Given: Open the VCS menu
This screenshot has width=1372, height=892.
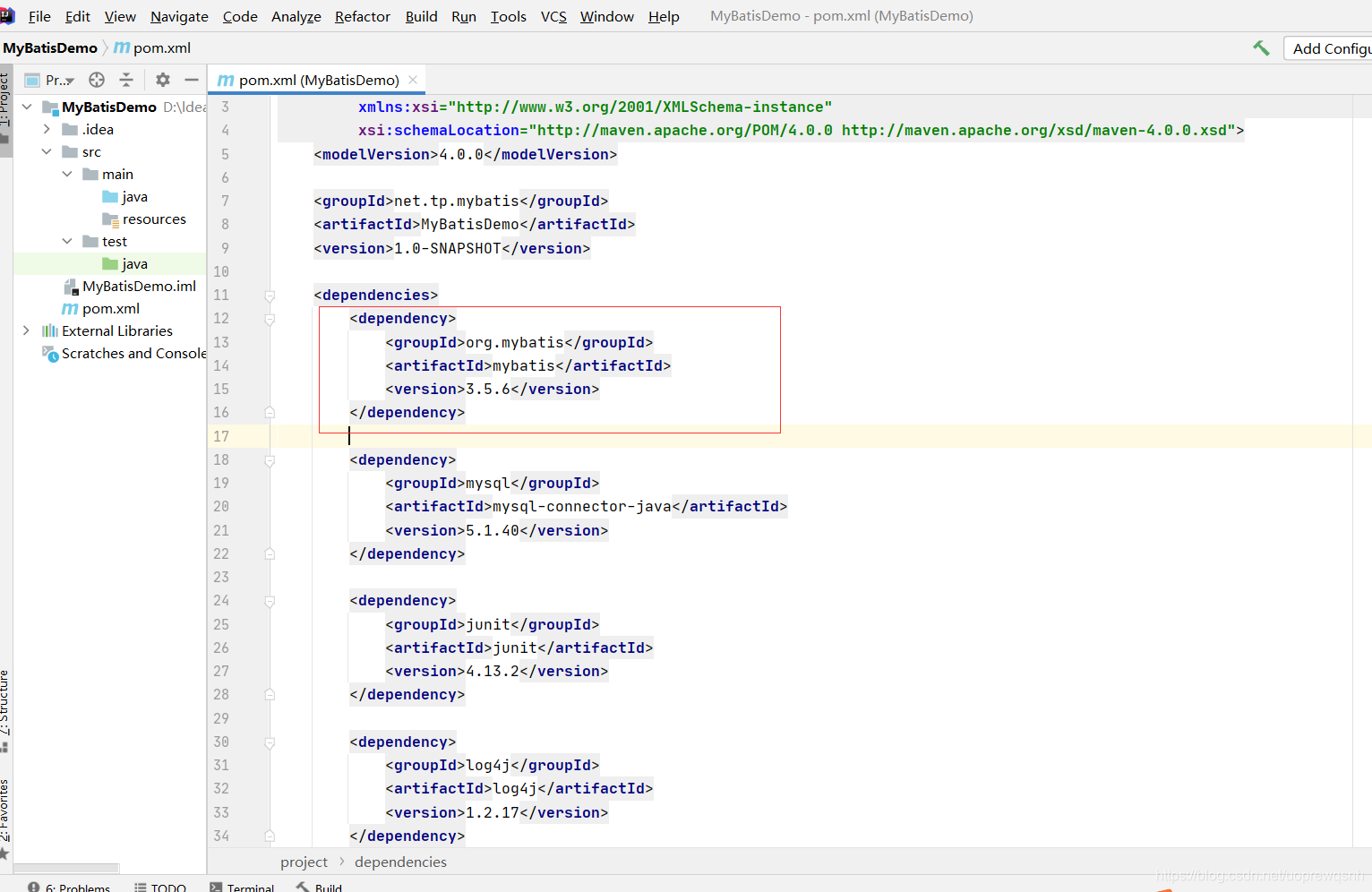Looking at the screenshot, I should (x=553, y=16).
